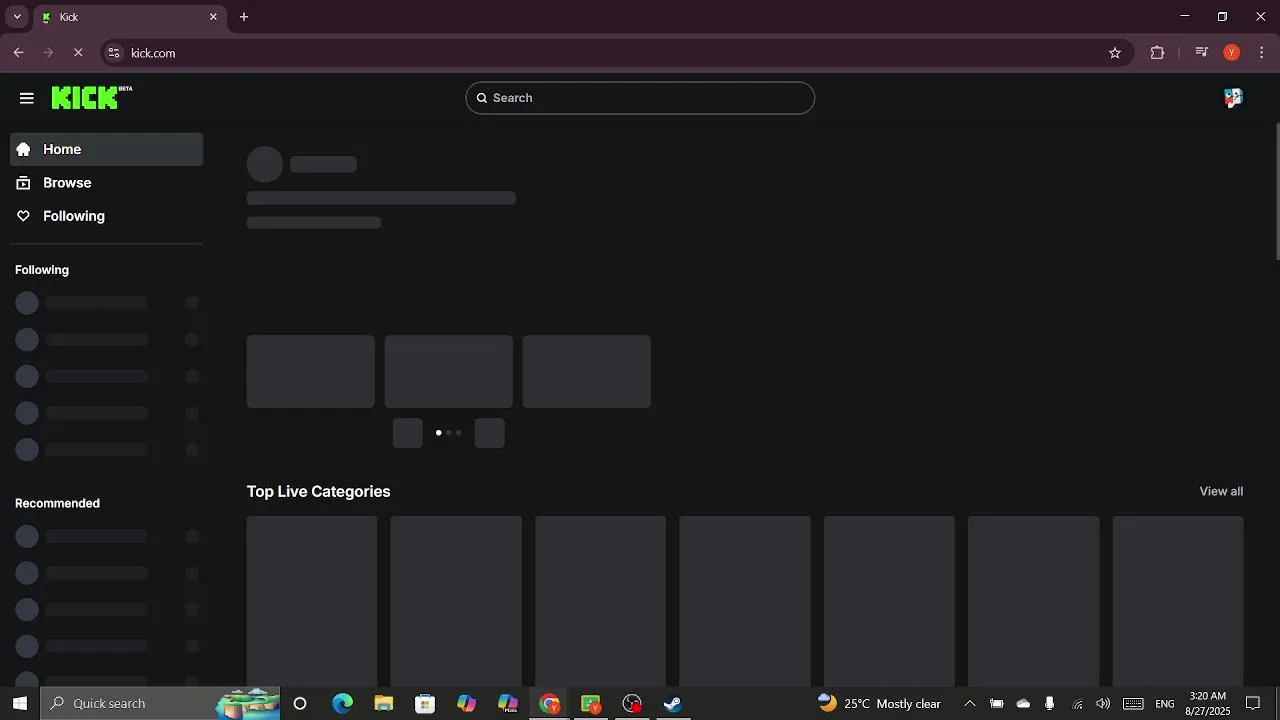The width and height of the screenshot is (1280, 720).
Task: Close the Kick browser tab
Action: click(213, 17)
